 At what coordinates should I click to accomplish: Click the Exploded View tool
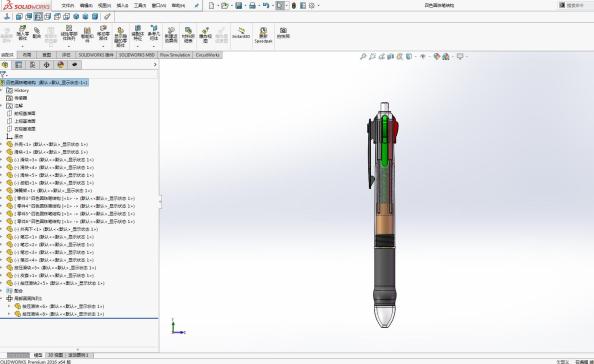coord(205,35)
